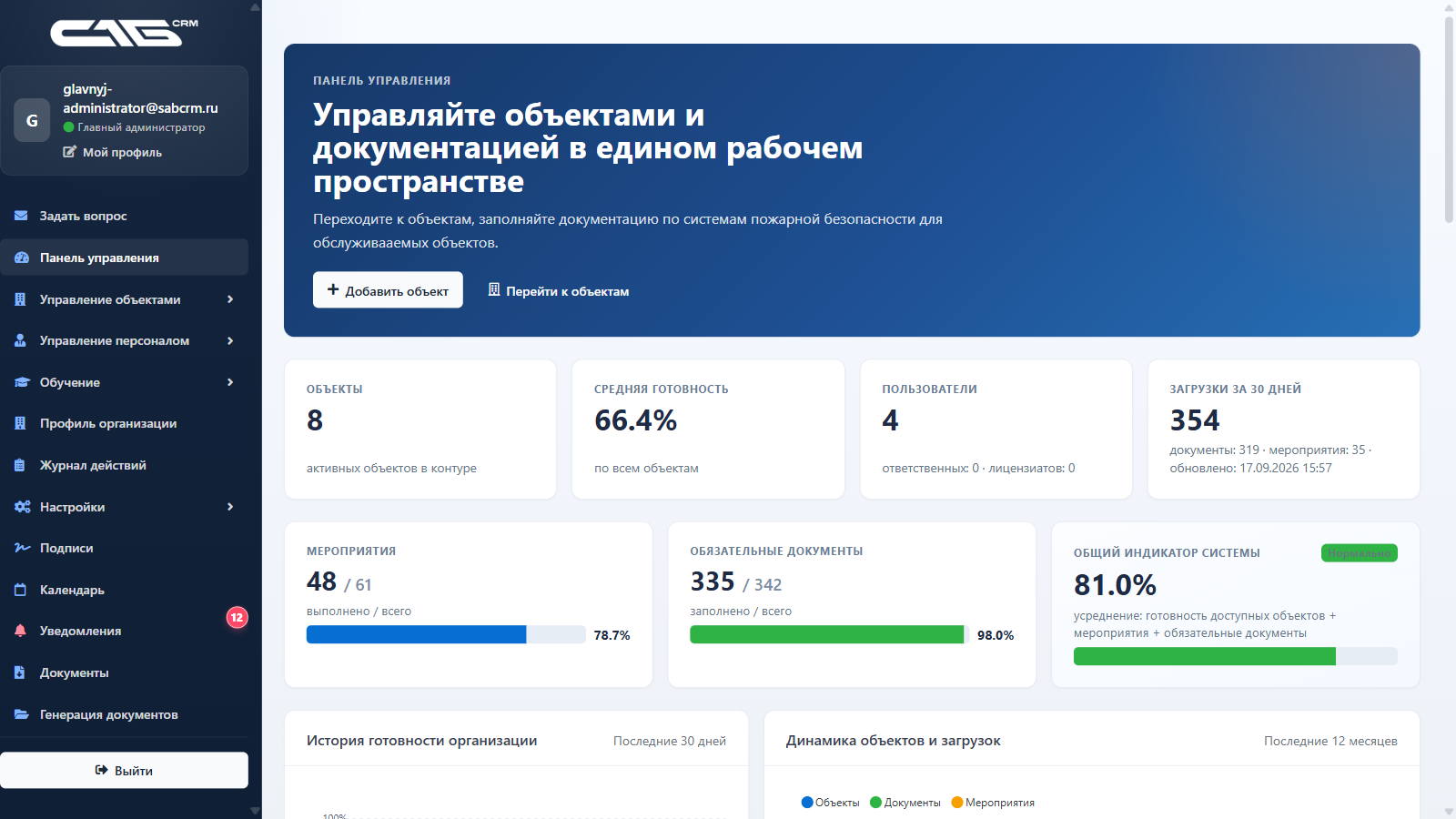
Task: Toggle the Мероприятия legend series in chart
Action: click(x=993, y=803)
